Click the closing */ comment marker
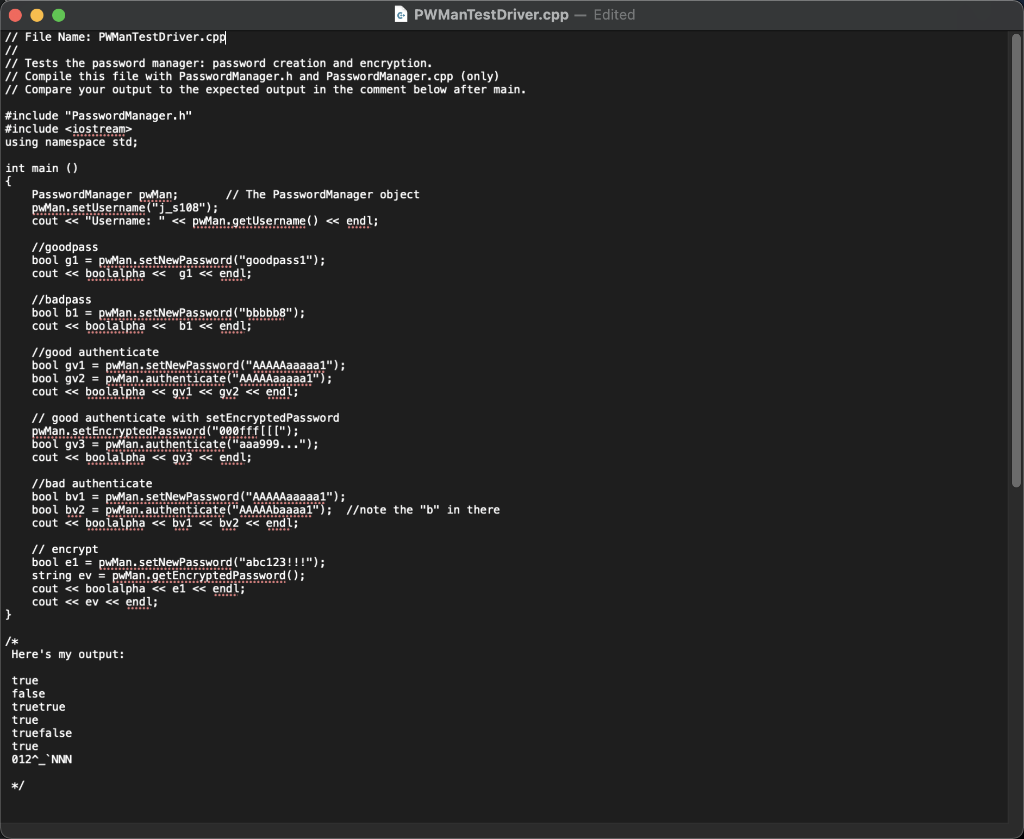This screenshot has width=1024, height=839. coord(18,785)
